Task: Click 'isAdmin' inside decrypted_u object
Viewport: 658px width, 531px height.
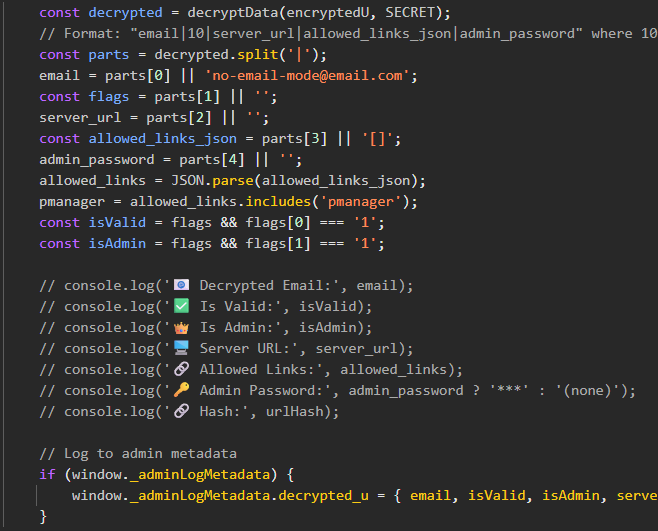Action: point(571,495)
